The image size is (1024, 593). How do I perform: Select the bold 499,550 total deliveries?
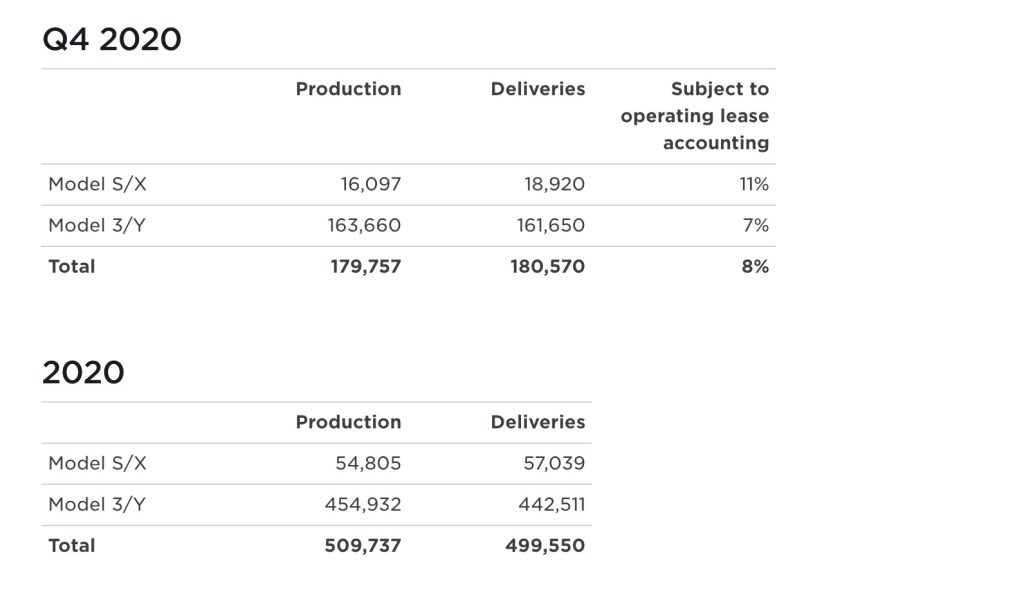pyautogui.click(x=547, y=545)
